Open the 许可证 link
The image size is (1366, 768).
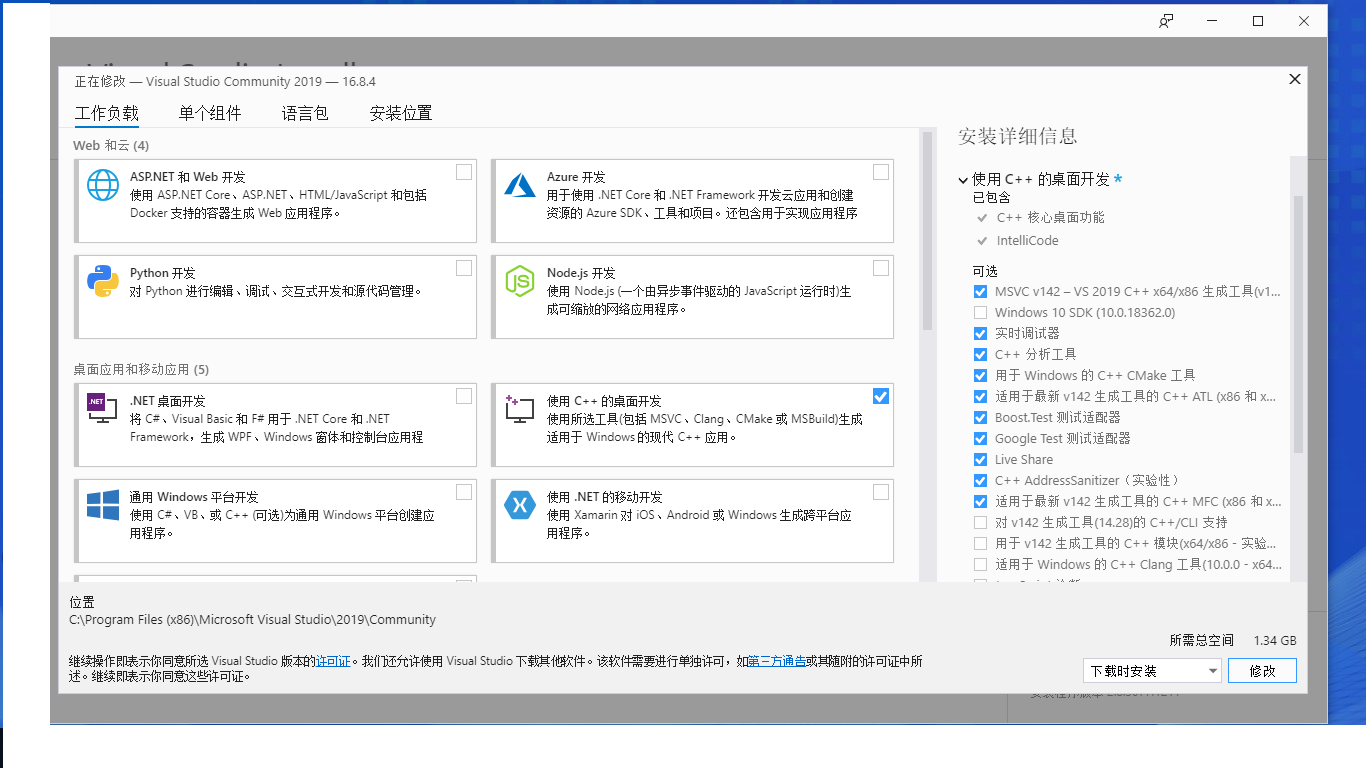[x=333, y=661]
